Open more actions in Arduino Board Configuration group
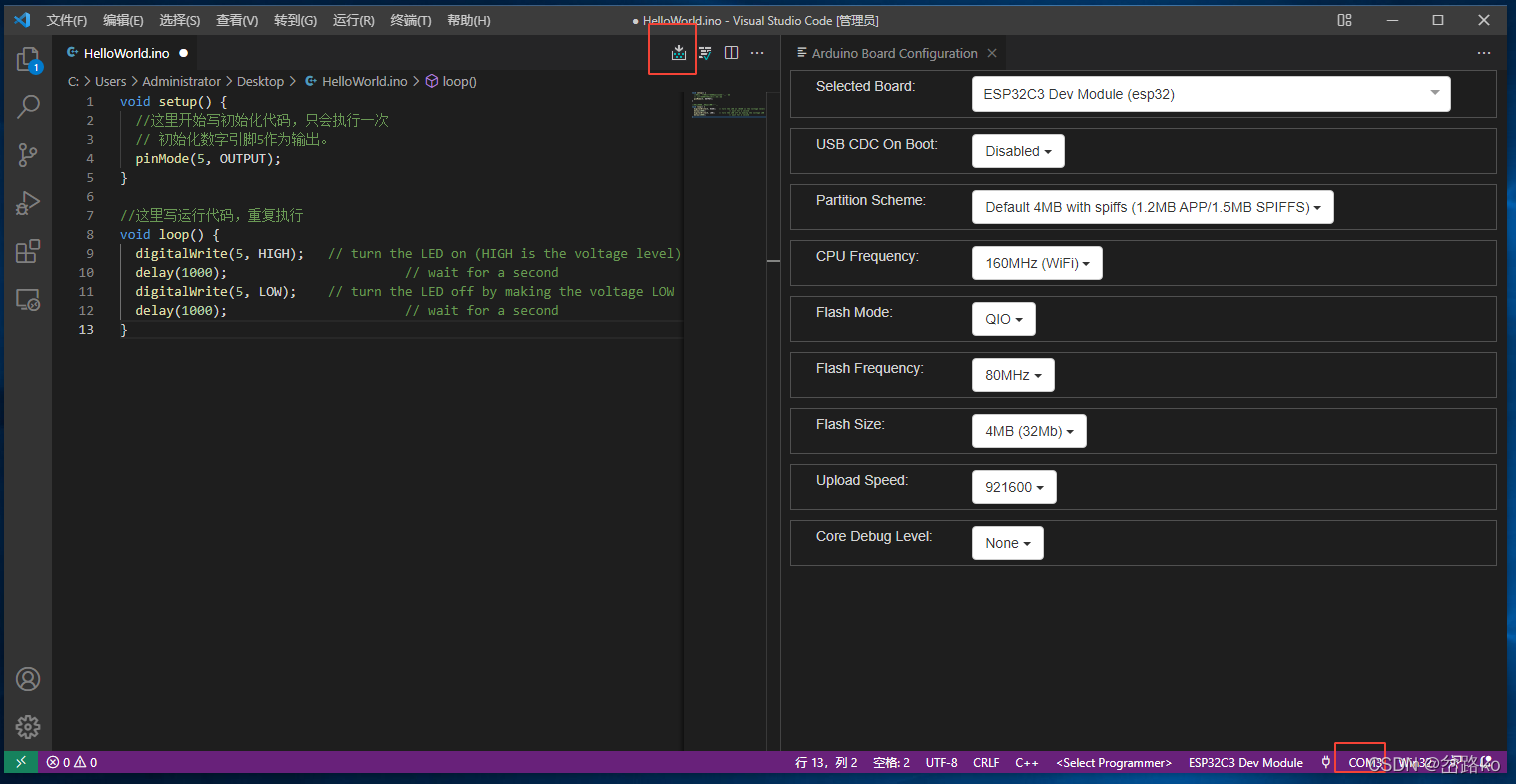The height and width of the screenshot is (784, 1516). (x=1483, y=53)
